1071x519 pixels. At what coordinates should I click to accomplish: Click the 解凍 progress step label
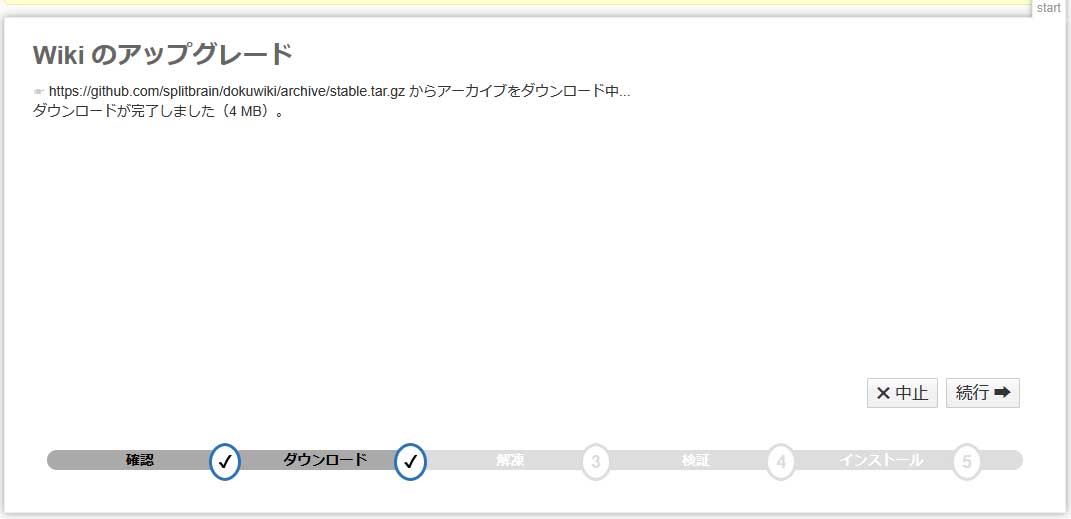(510, 460)
